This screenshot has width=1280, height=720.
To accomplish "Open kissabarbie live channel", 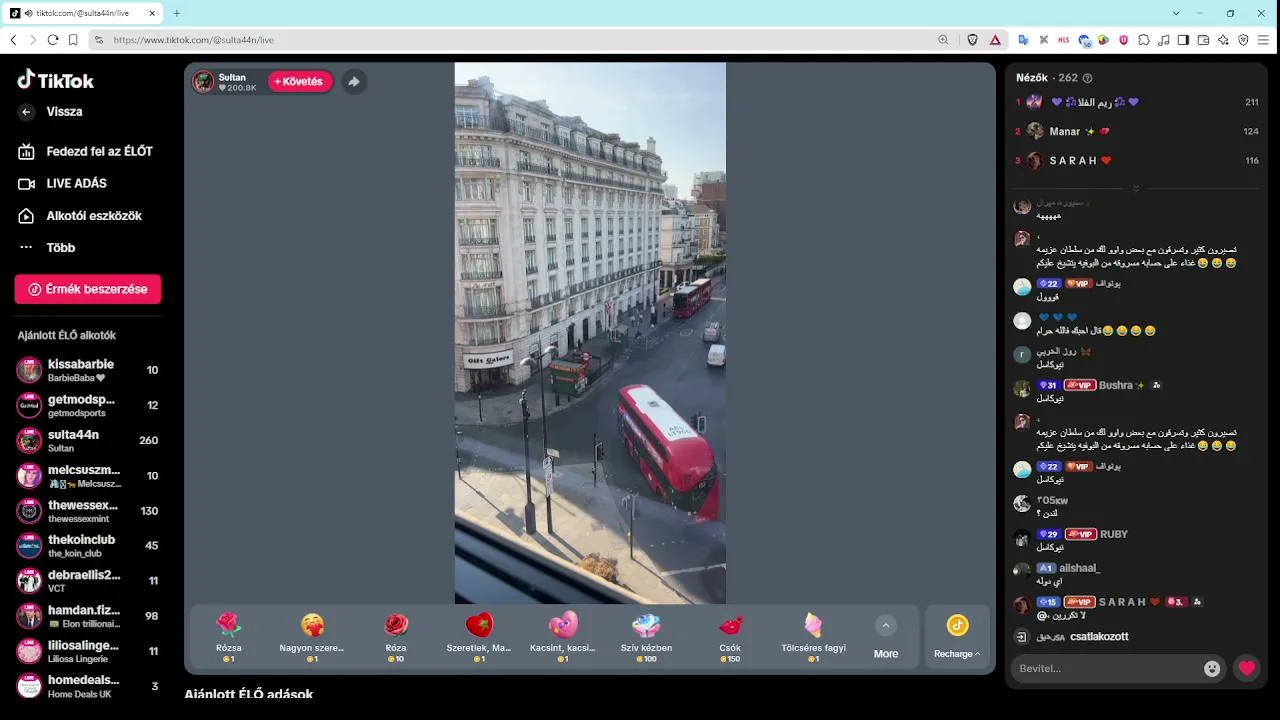I will (88, 370).
